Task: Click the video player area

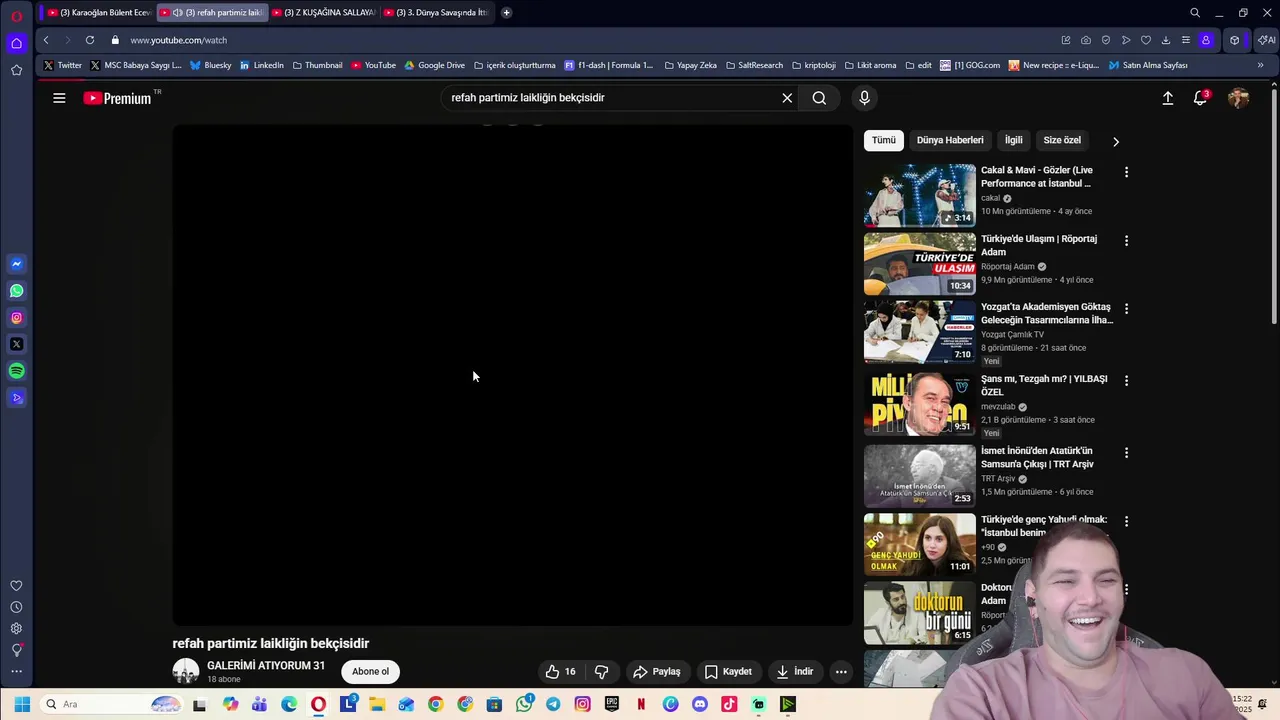Action: tap(513, 375)
